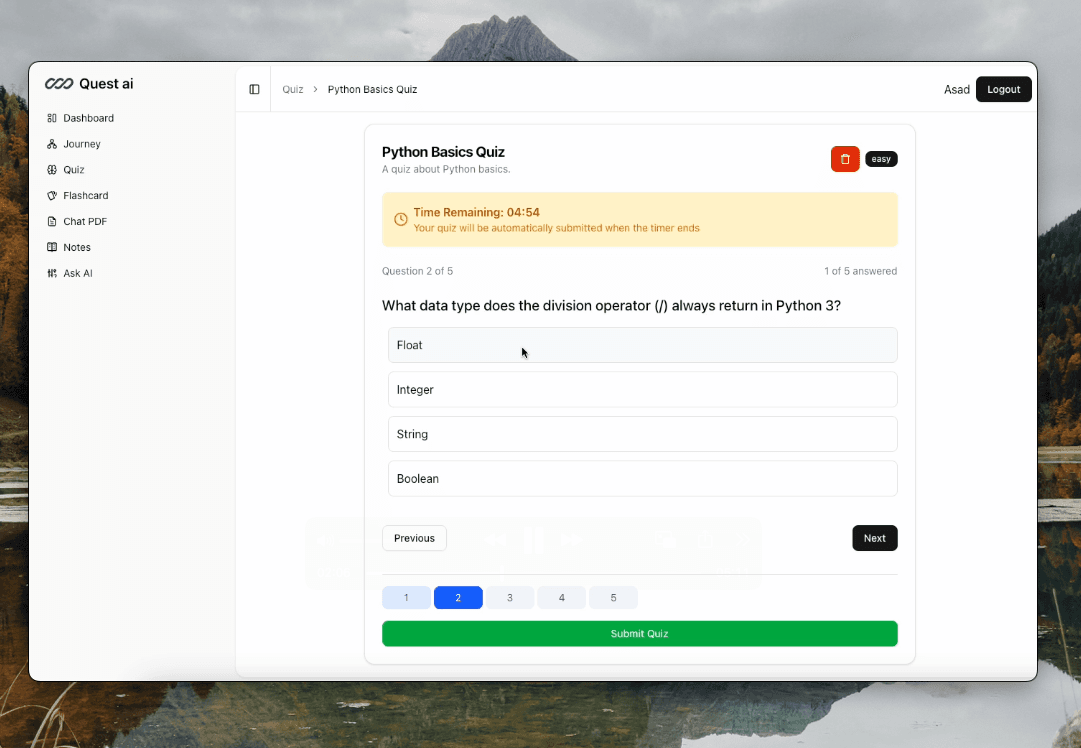The height and width of the screenshot is (748, 1081).
Task: Open the Quiz breadcrumb link
Action: (x=292, y=89)
